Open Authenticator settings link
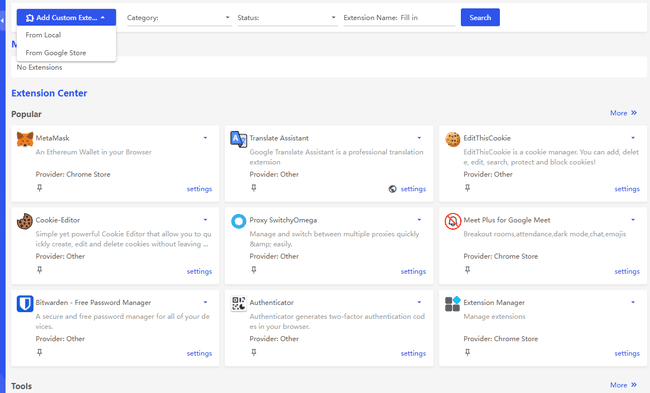The image size is (650, 393). tap(413, 354)
